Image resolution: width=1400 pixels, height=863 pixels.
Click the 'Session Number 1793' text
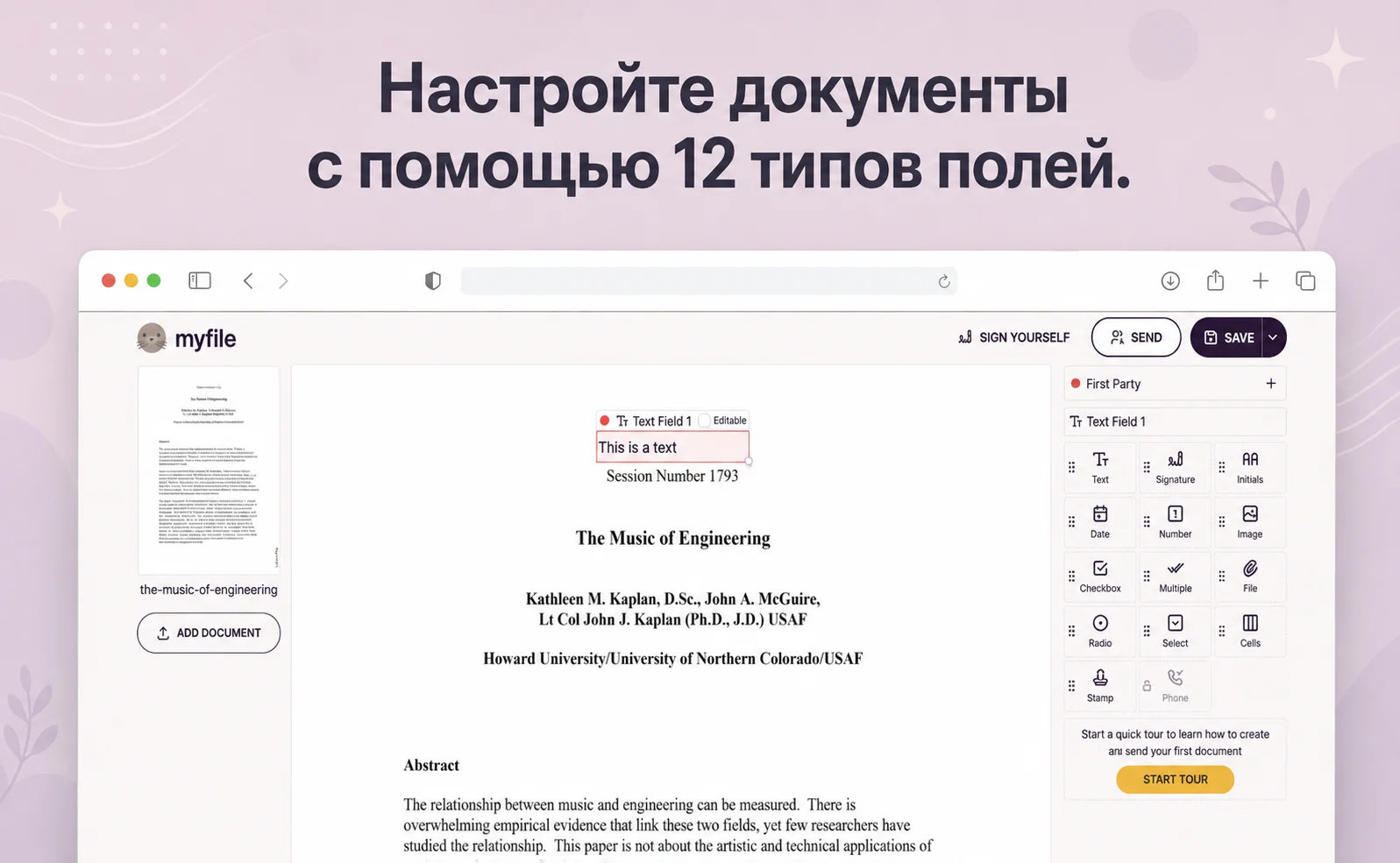pos(672,476)
